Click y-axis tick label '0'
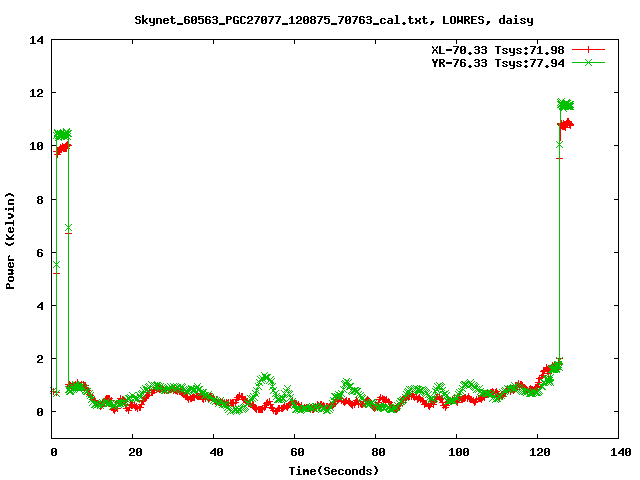The image size is (640, 480). click(x=40, y=412)
